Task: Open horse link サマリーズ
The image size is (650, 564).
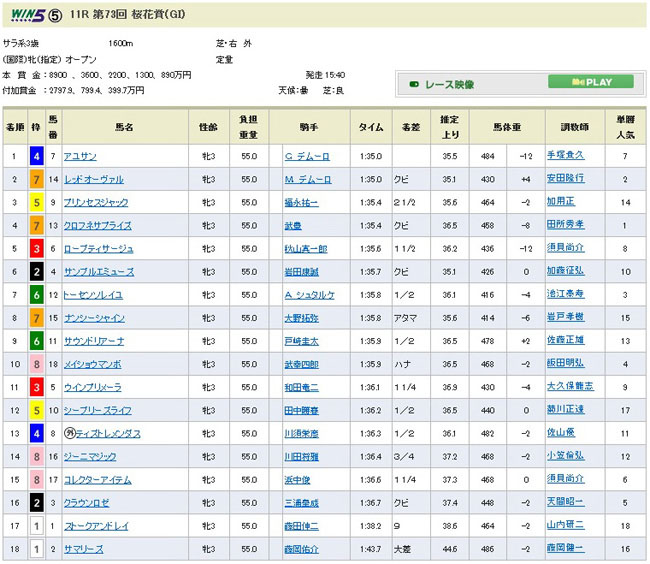Action: (x=85, y=549)
